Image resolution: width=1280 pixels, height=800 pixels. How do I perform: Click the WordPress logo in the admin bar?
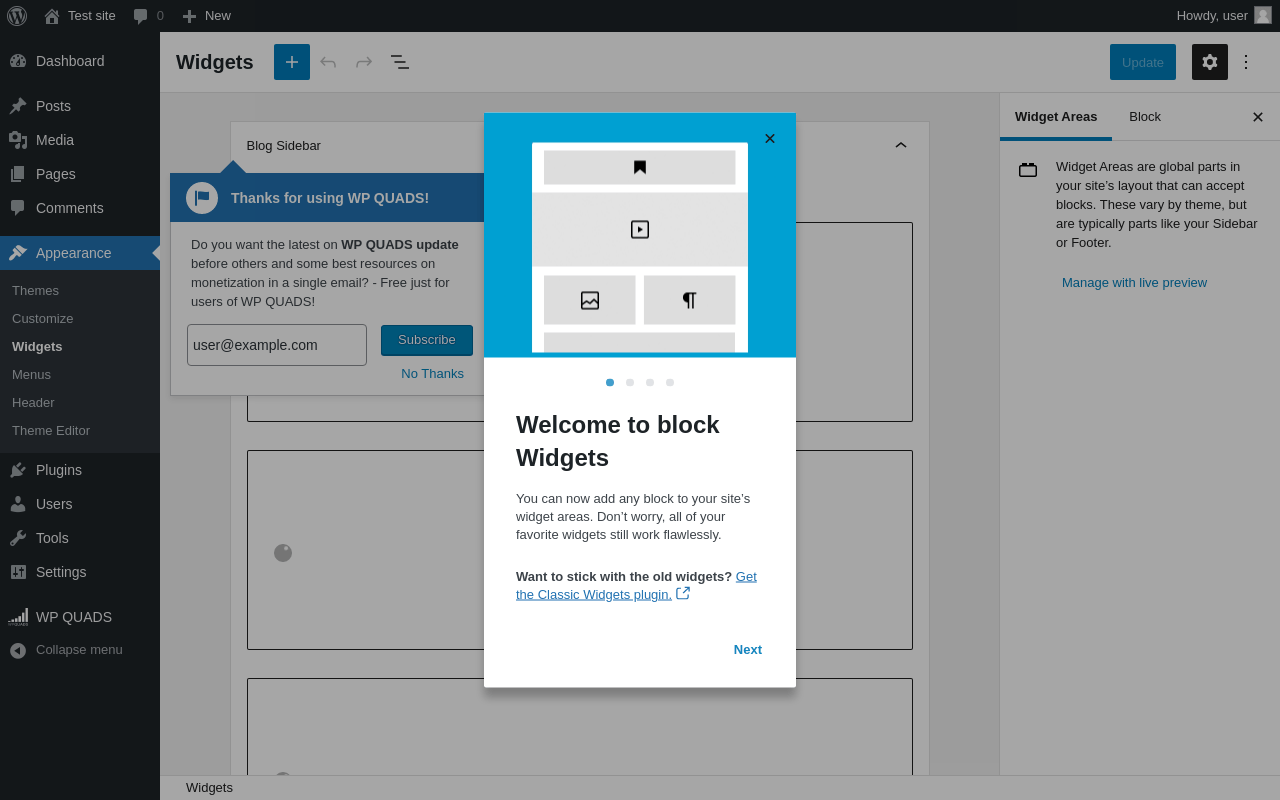point(17,16)
